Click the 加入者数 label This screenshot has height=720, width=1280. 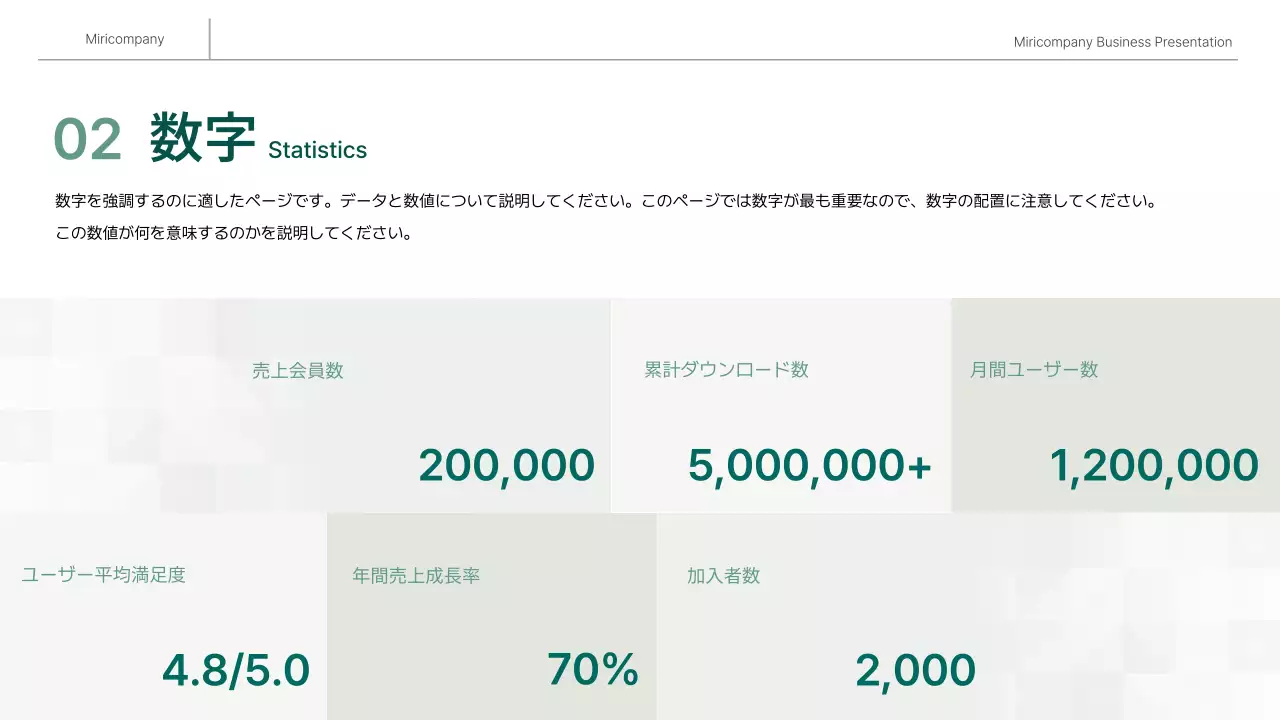click(x=723, y=576)
